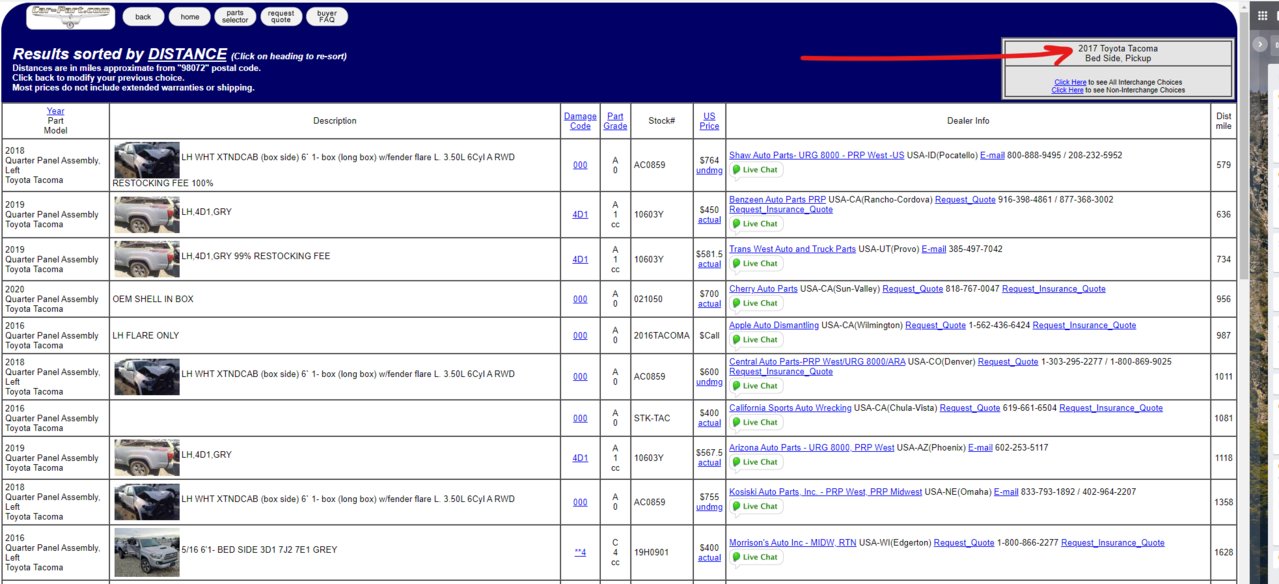Click Here to see Non-Interchange Choices
The width and height of the screenshot is (1279, 584).
(x=1067, y=90)
